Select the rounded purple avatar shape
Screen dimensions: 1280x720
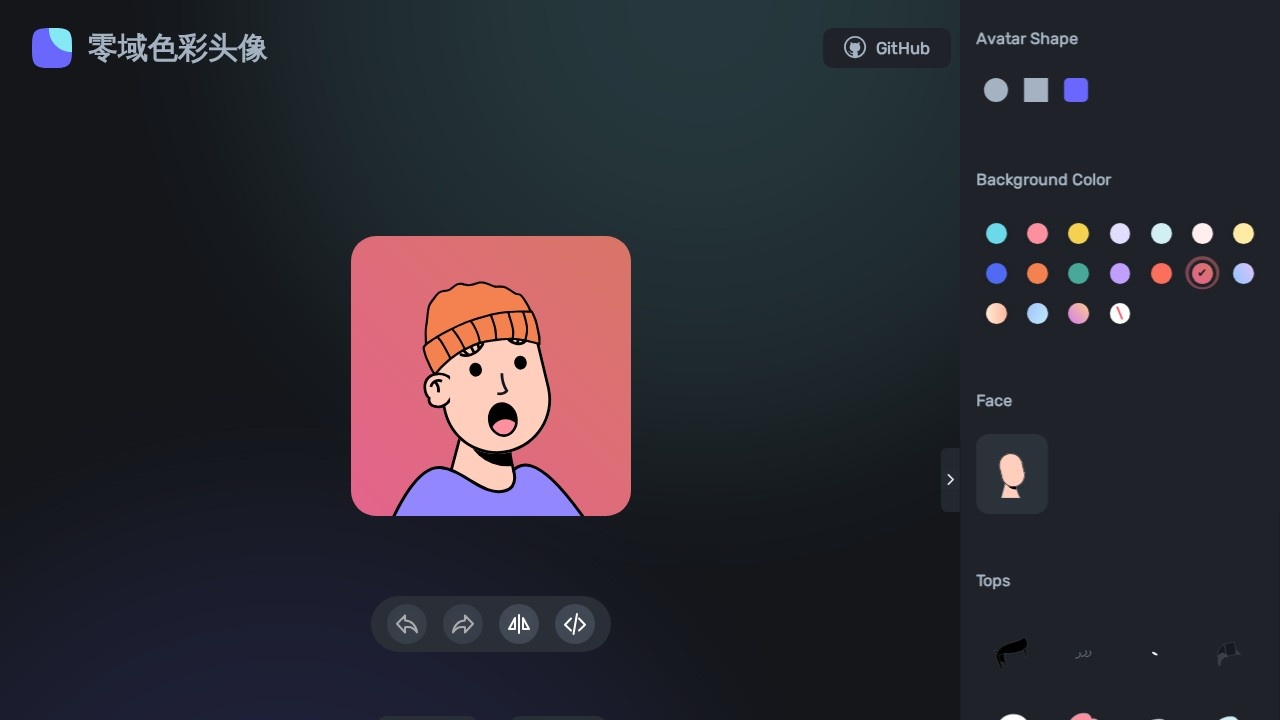(1076, 90)
